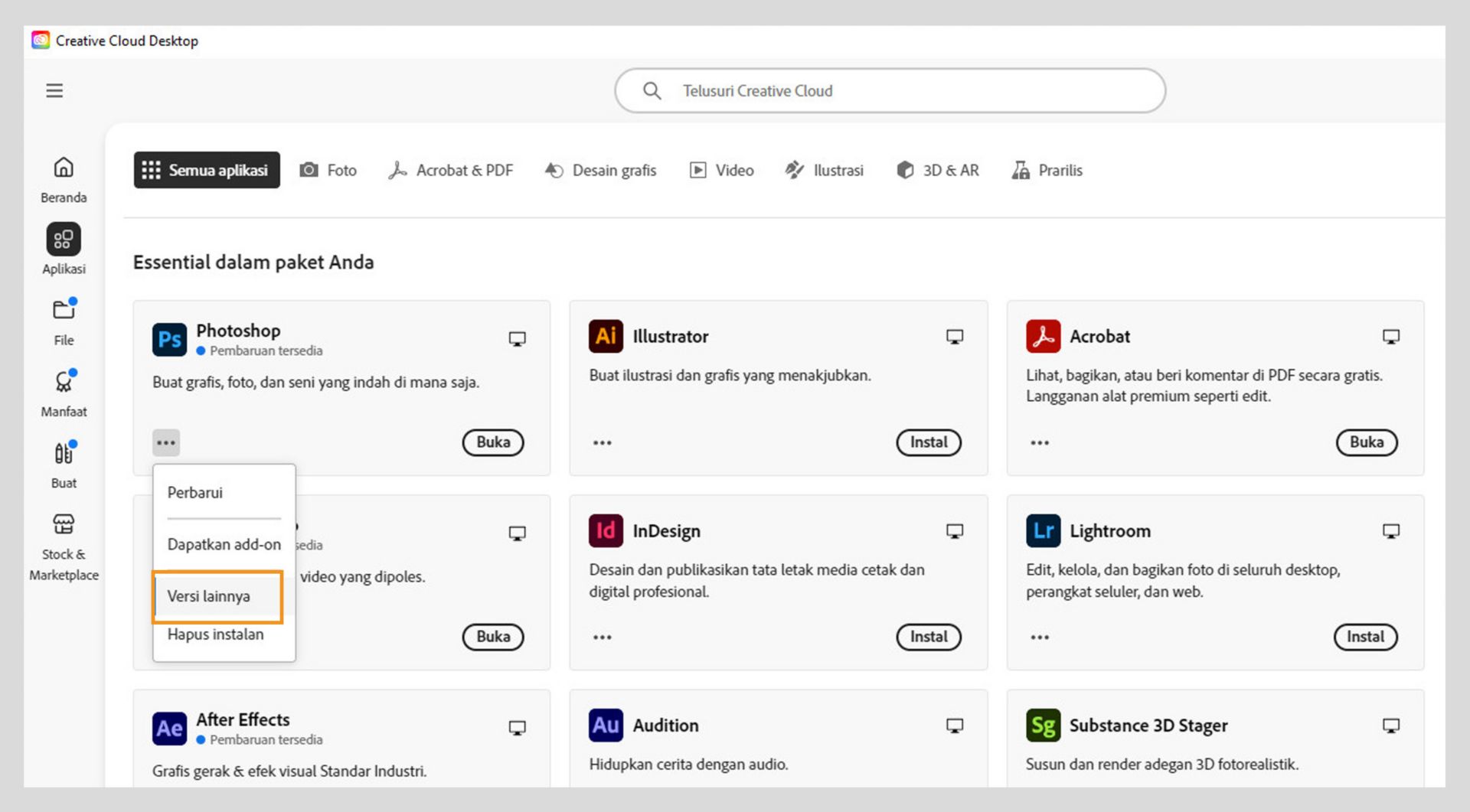Open the Buat sidebar icon

pyautogui.click(x=64, y=453)
